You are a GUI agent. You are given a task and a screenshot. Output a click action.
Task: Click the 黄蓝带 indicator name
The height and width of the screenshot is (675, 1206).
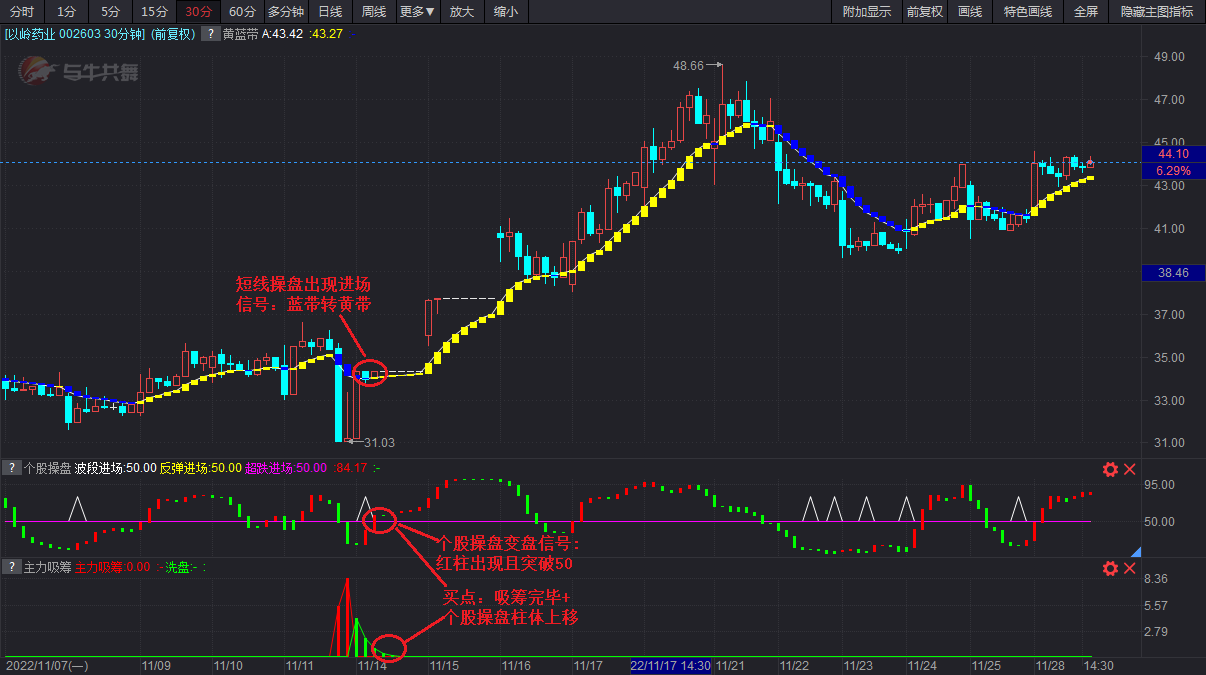pos(241,33)
